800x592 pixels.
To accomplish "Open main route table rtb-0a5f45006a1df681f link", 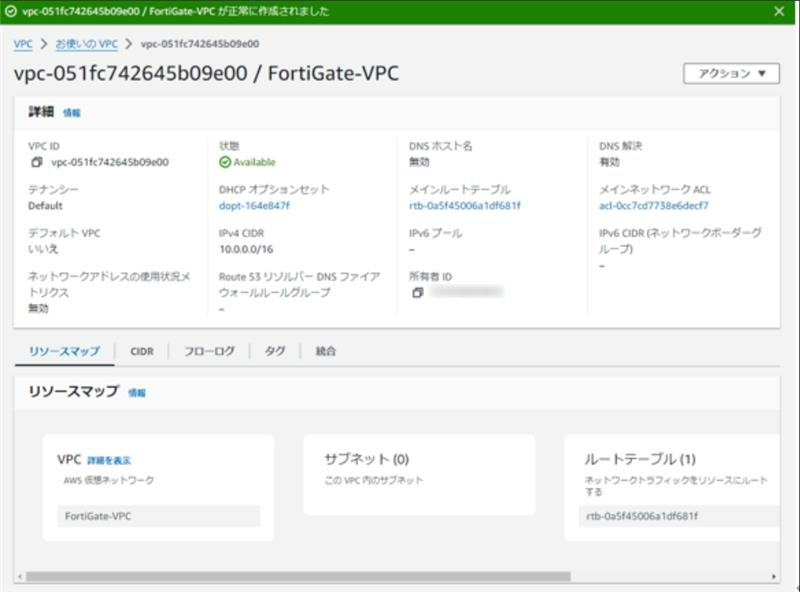I will [x=465, y=206].
